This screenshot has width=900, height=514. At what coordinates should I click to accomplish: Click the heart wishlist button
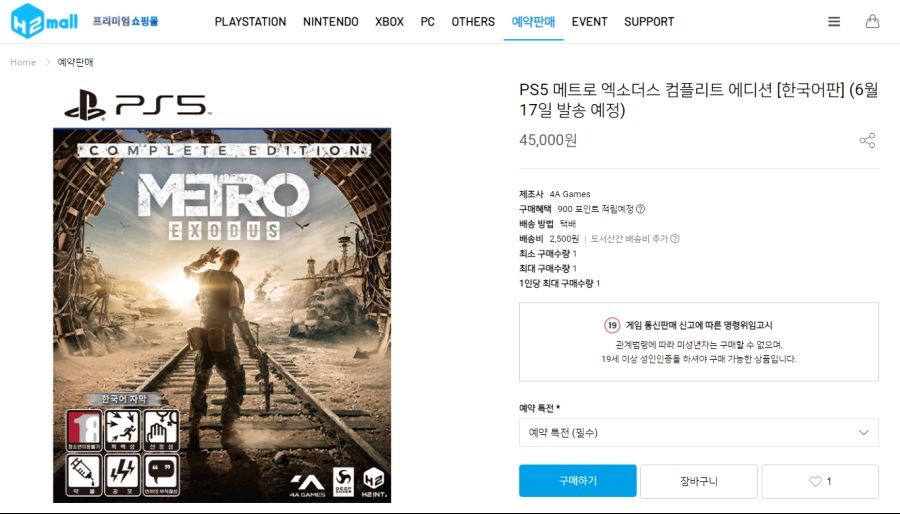(x=820, y=481)
